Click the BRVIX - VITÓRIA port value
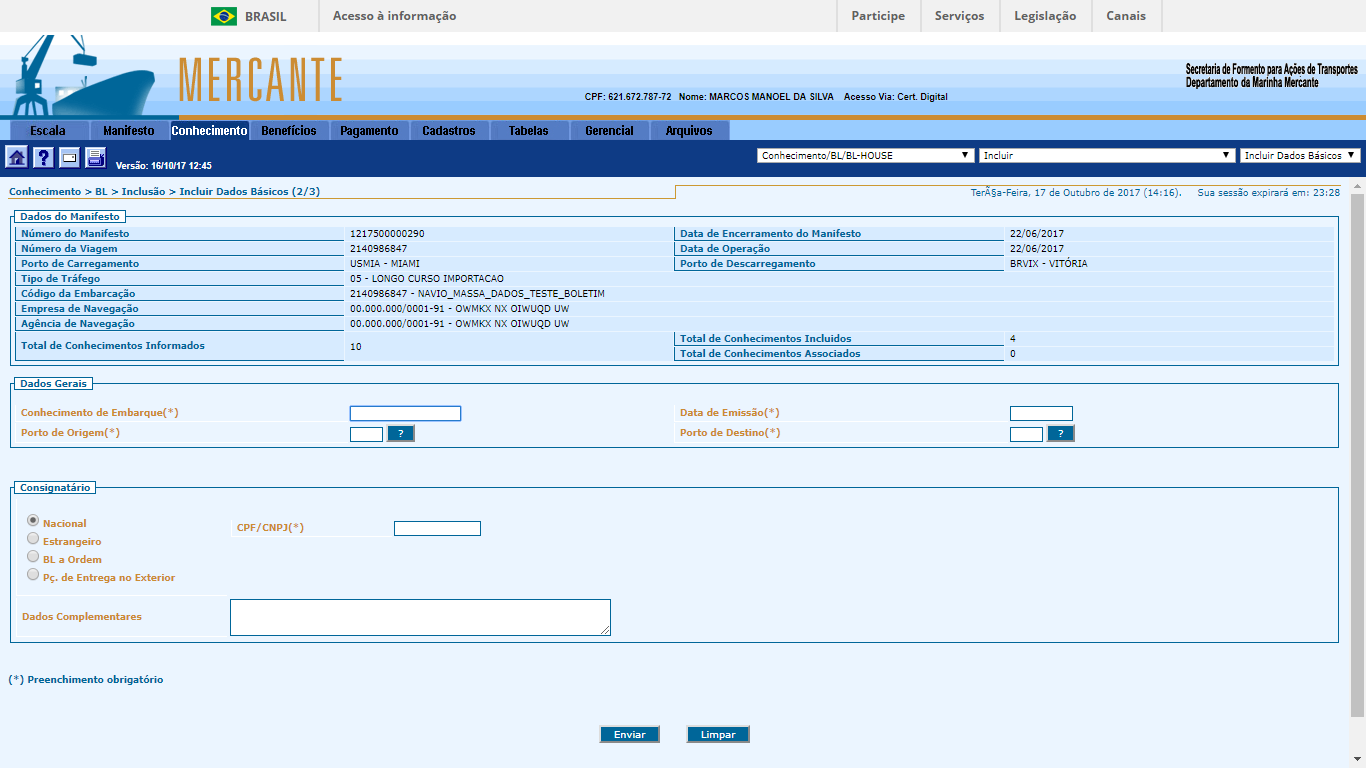 (x=1048, y=264)
